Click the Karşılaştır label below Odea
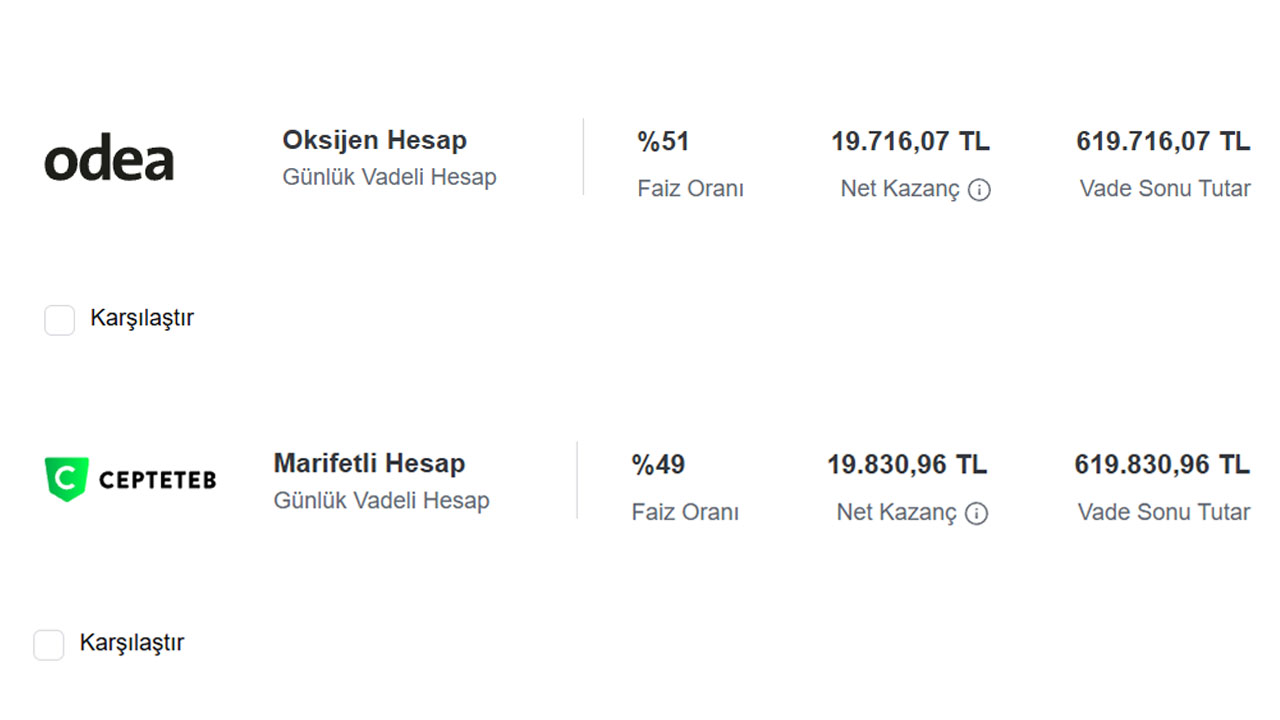The width and height of the screenshot is (1280, 720). (142, 319)
